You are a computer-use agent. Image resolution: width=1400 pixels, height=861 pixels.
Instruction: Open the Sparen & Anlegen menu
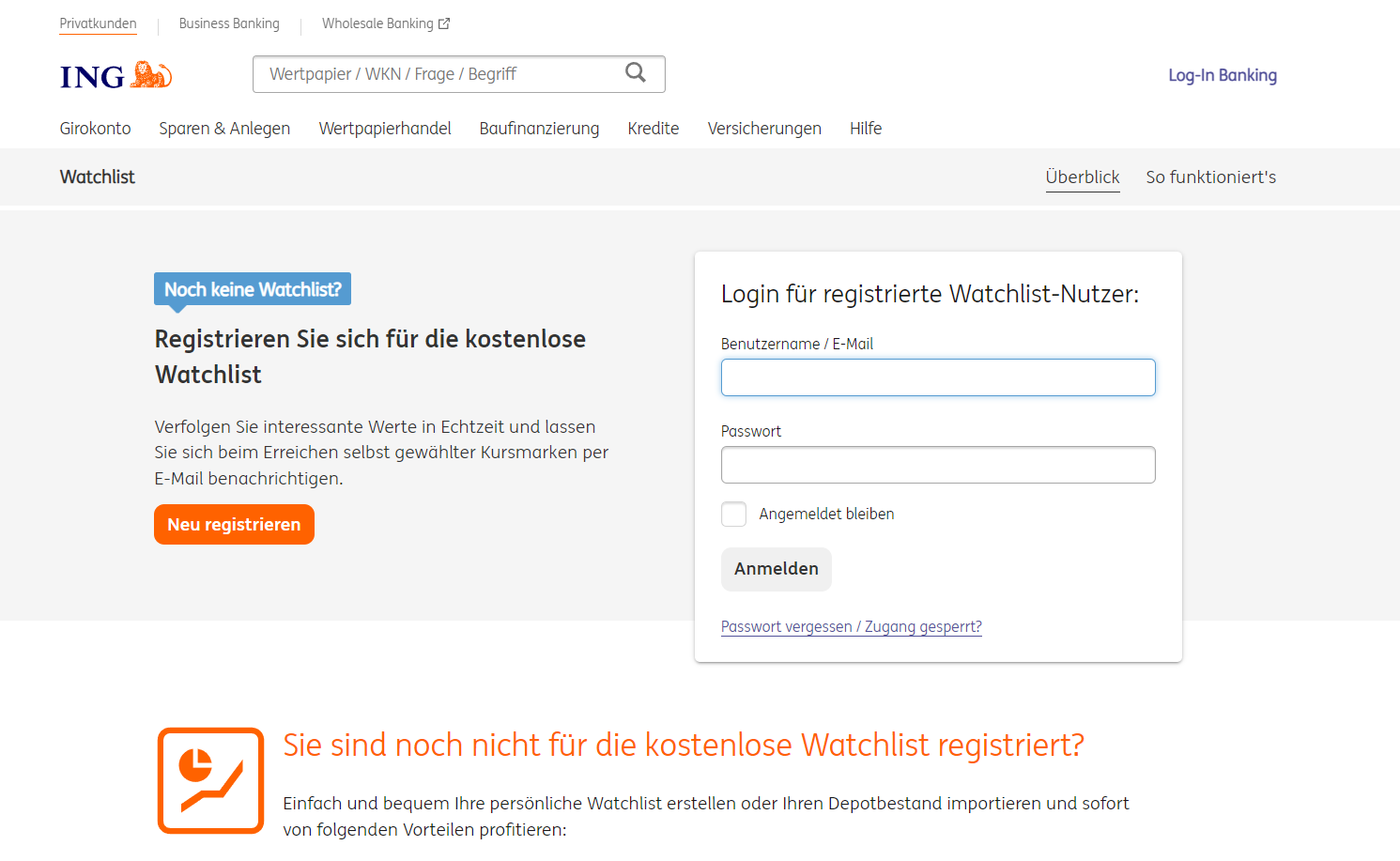click(224, 129)
